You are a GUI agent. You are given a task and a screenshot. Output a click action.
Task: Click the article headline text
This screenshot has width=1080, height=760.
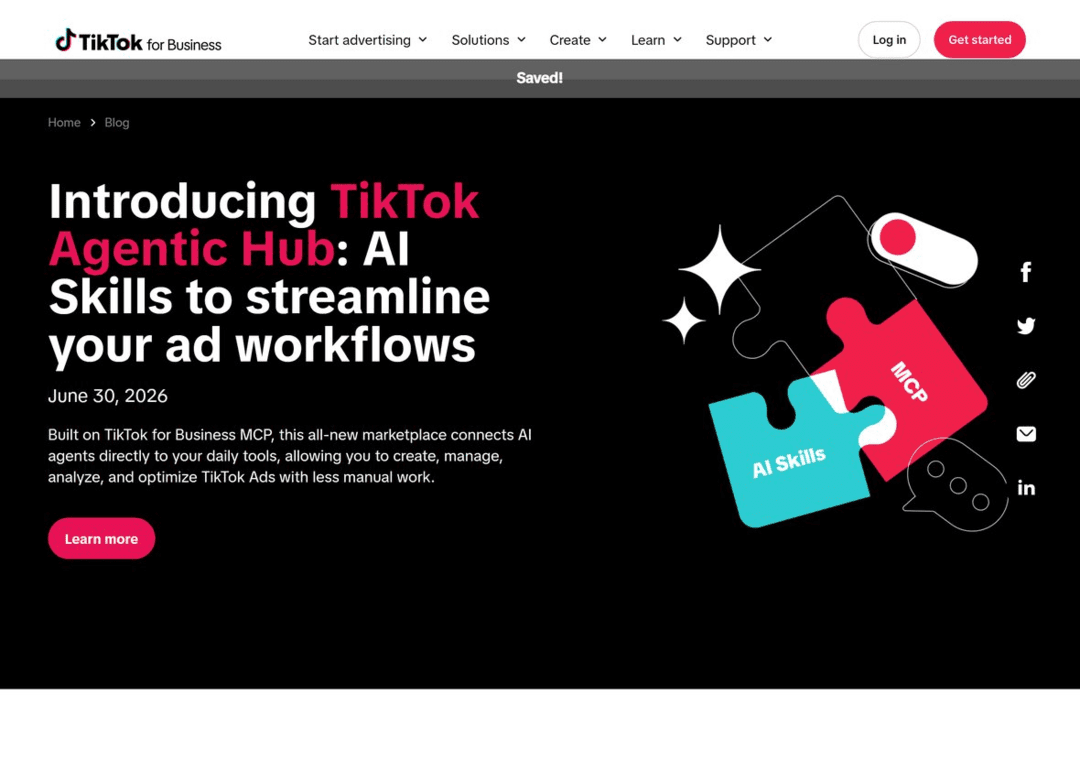pyautogui.click(x=269, y=273)
